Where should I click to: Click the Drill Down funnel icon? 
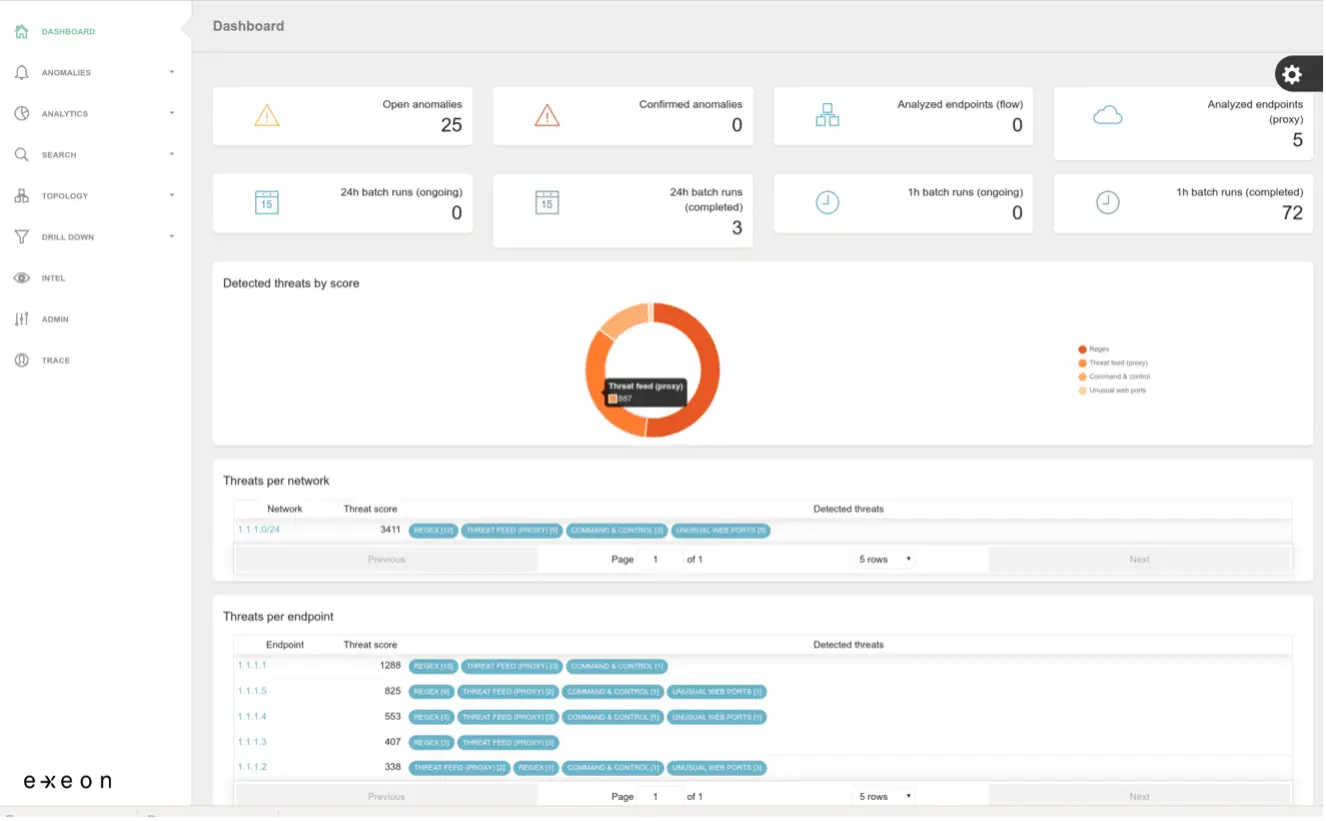pos(21,237)
